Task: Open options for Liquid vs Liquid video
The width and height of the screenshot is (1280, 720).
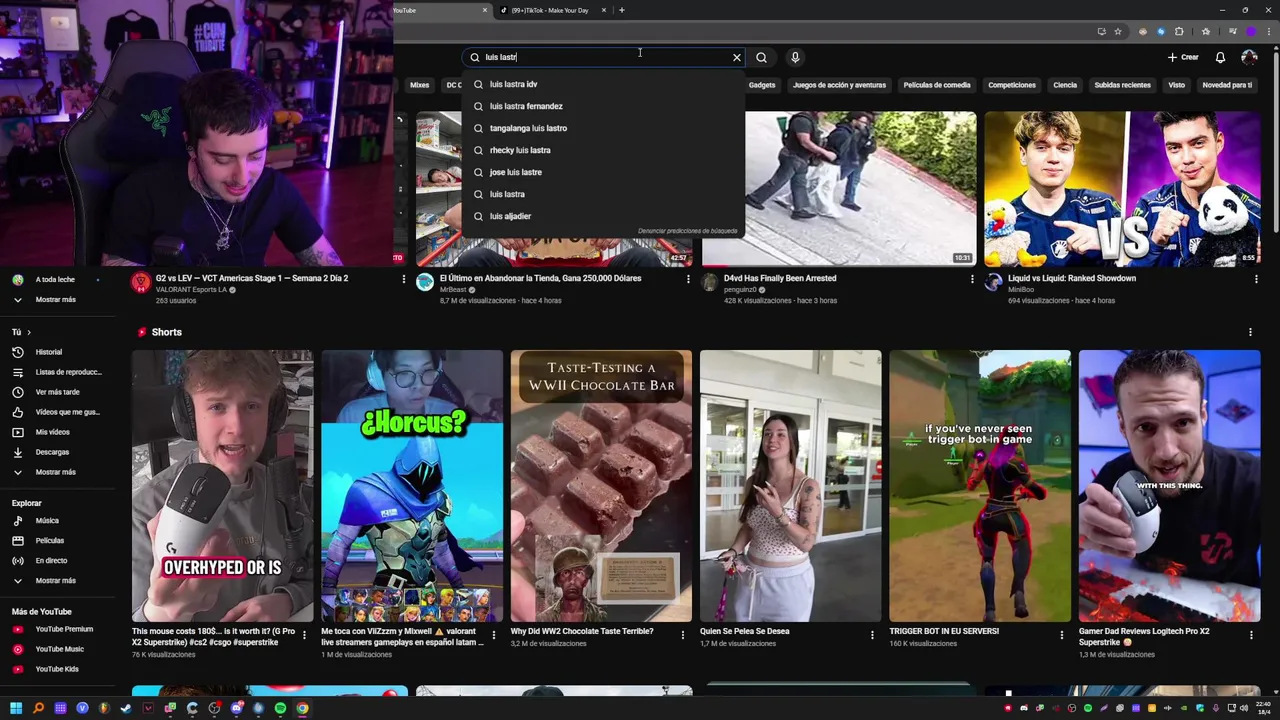Action: point(1256,280)
